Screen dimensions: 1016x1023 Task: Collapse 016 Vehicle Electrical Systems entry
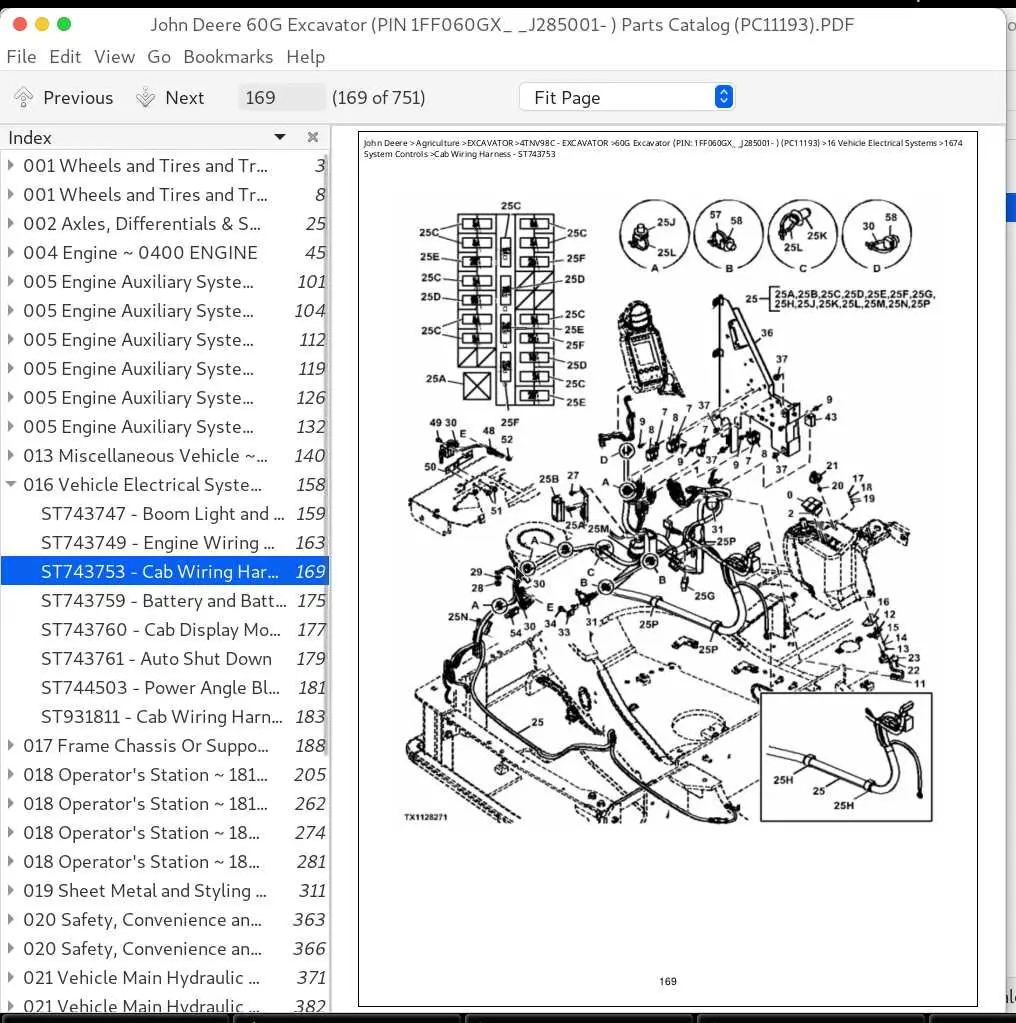coord(10,485)
